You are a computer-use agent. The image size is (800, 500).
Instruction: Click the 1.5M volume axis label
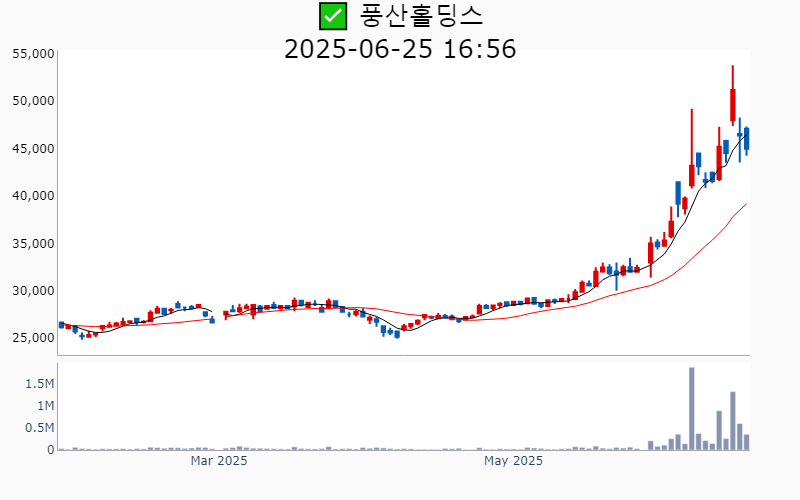coord(40,384)
